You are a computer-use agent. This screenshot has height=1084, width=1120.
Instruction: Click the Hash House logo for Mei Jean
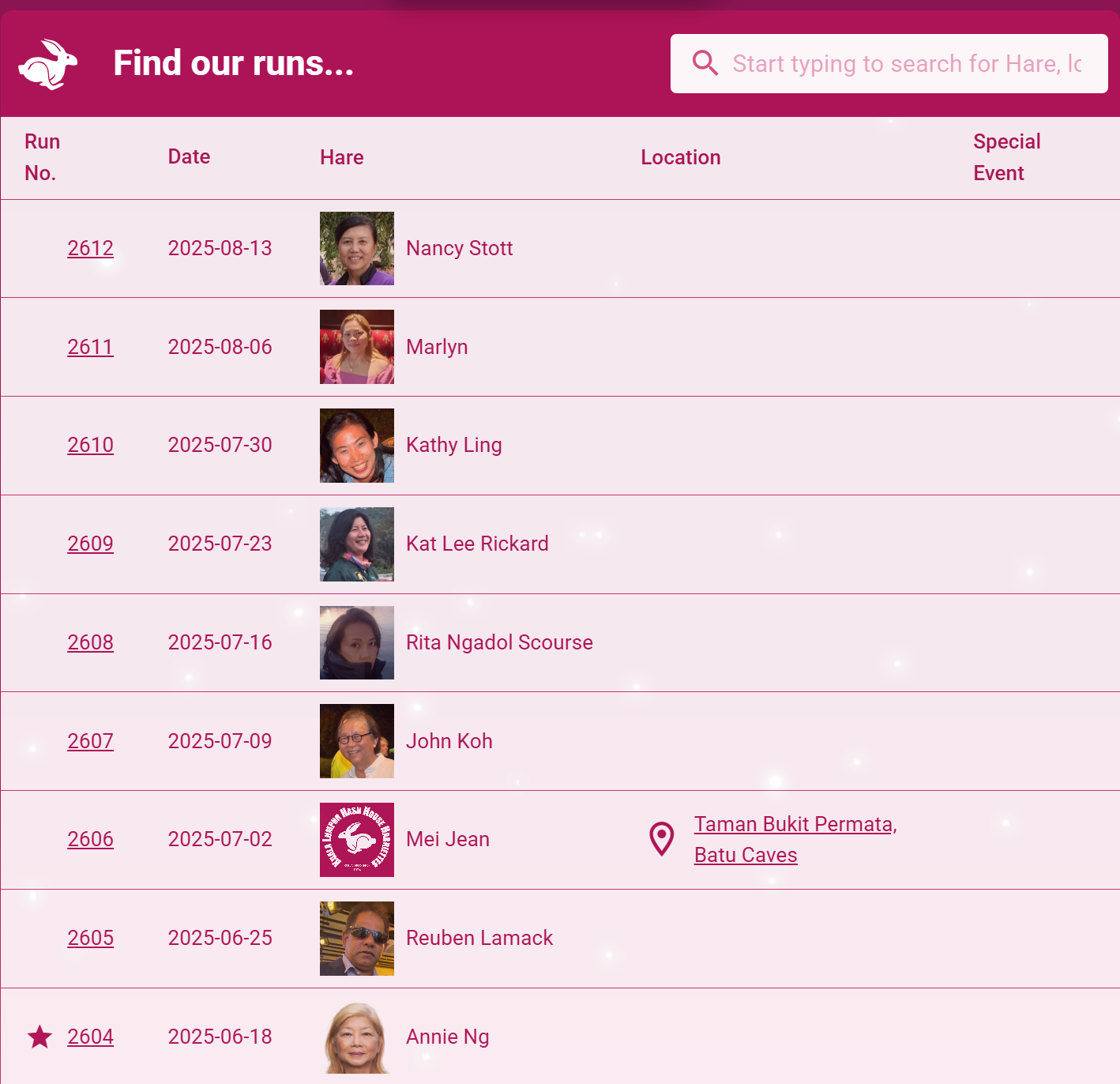pos(356,840)
